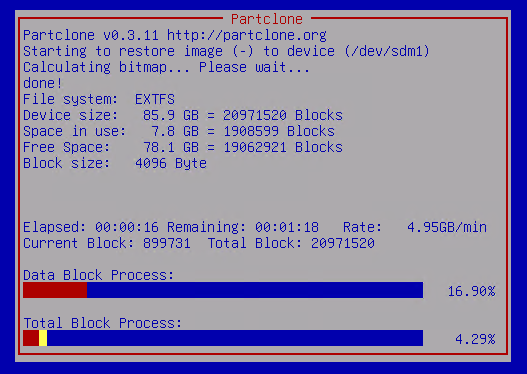The image size is (527, 374).
Task: Click the yellow segment in the Total Block bar
Action: [x=43, y=338]
